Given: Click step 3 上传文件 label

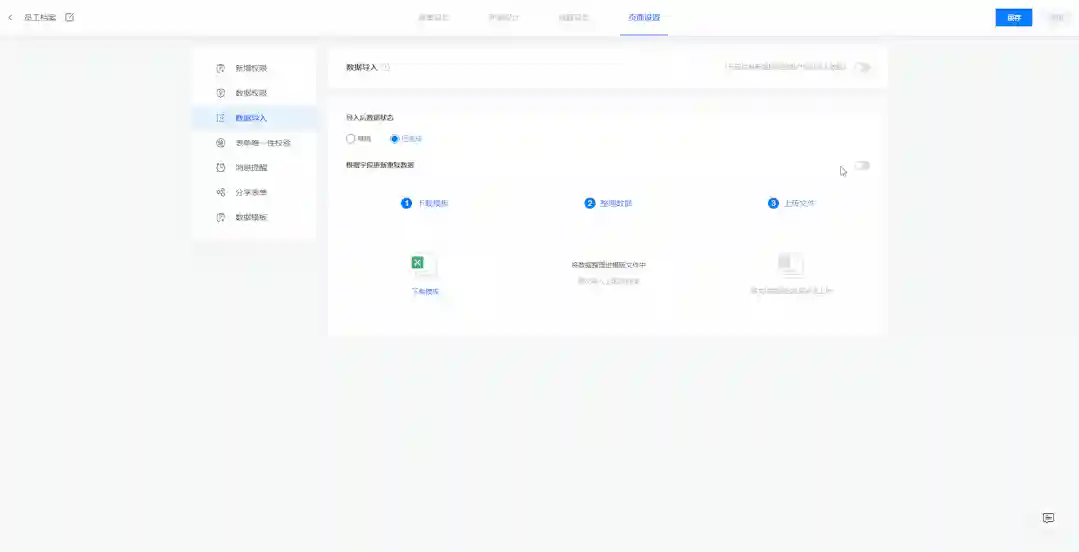Looking at the screenshot, I should tap(798, 203).
